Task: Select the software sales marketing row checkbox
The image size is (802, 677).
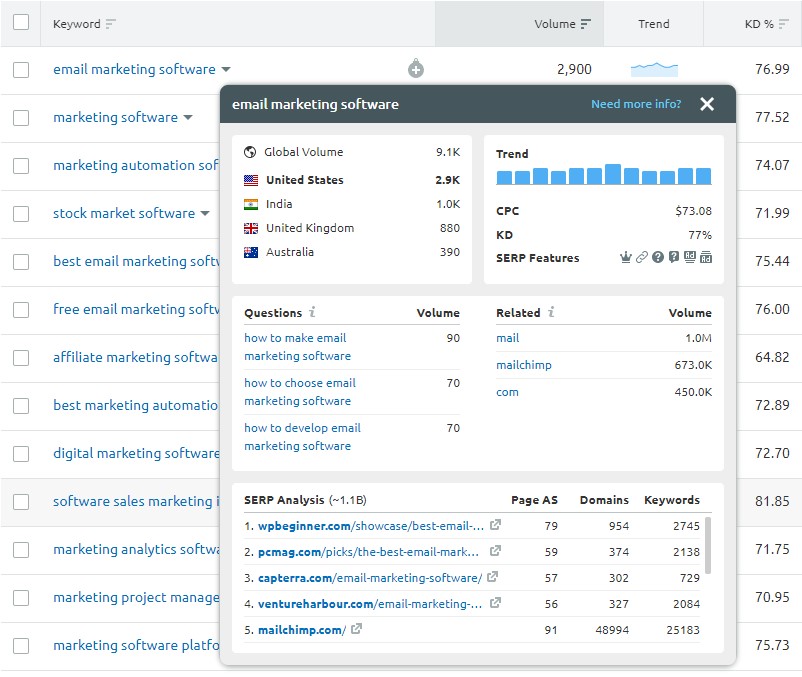Action: pos(21,502)
